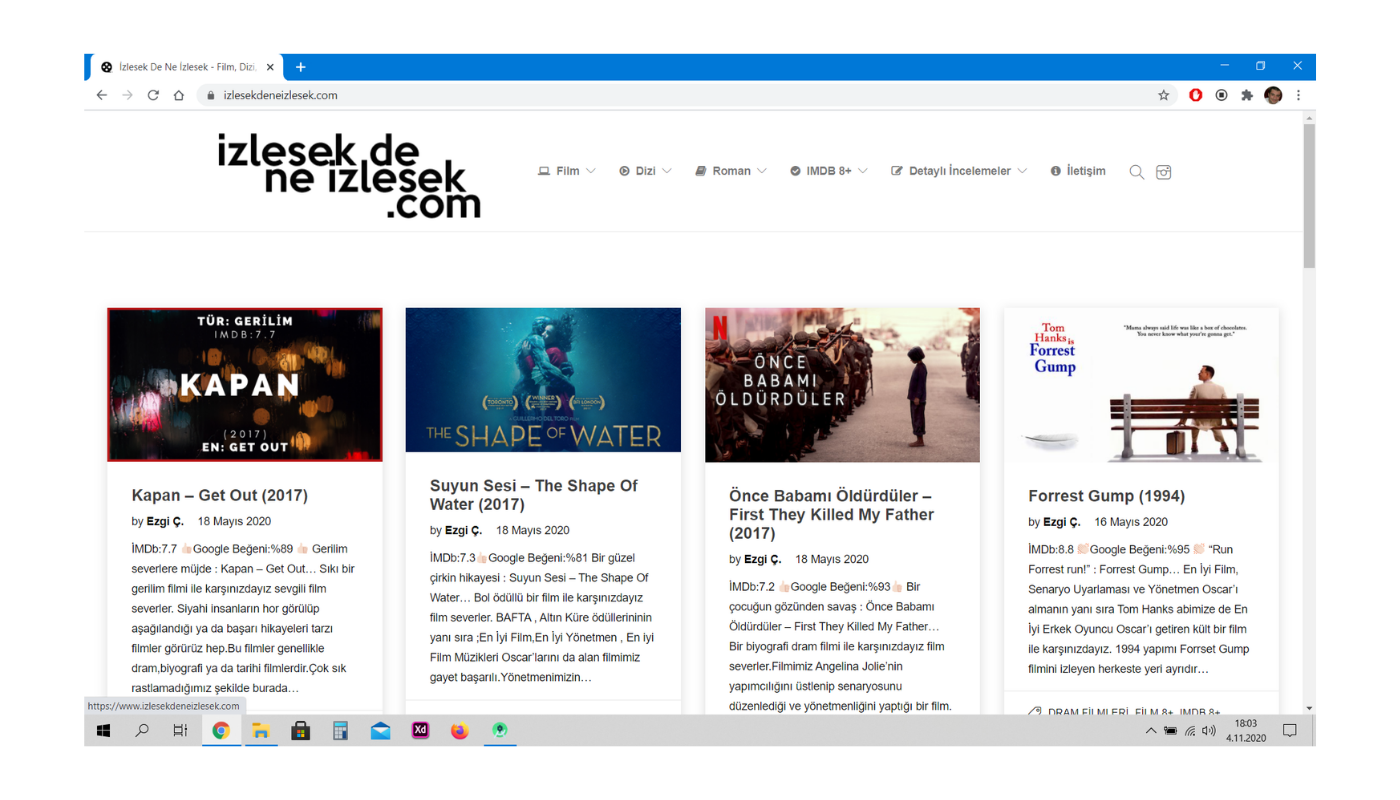Open the Mail app from the taskbar

tap(380, 731)
